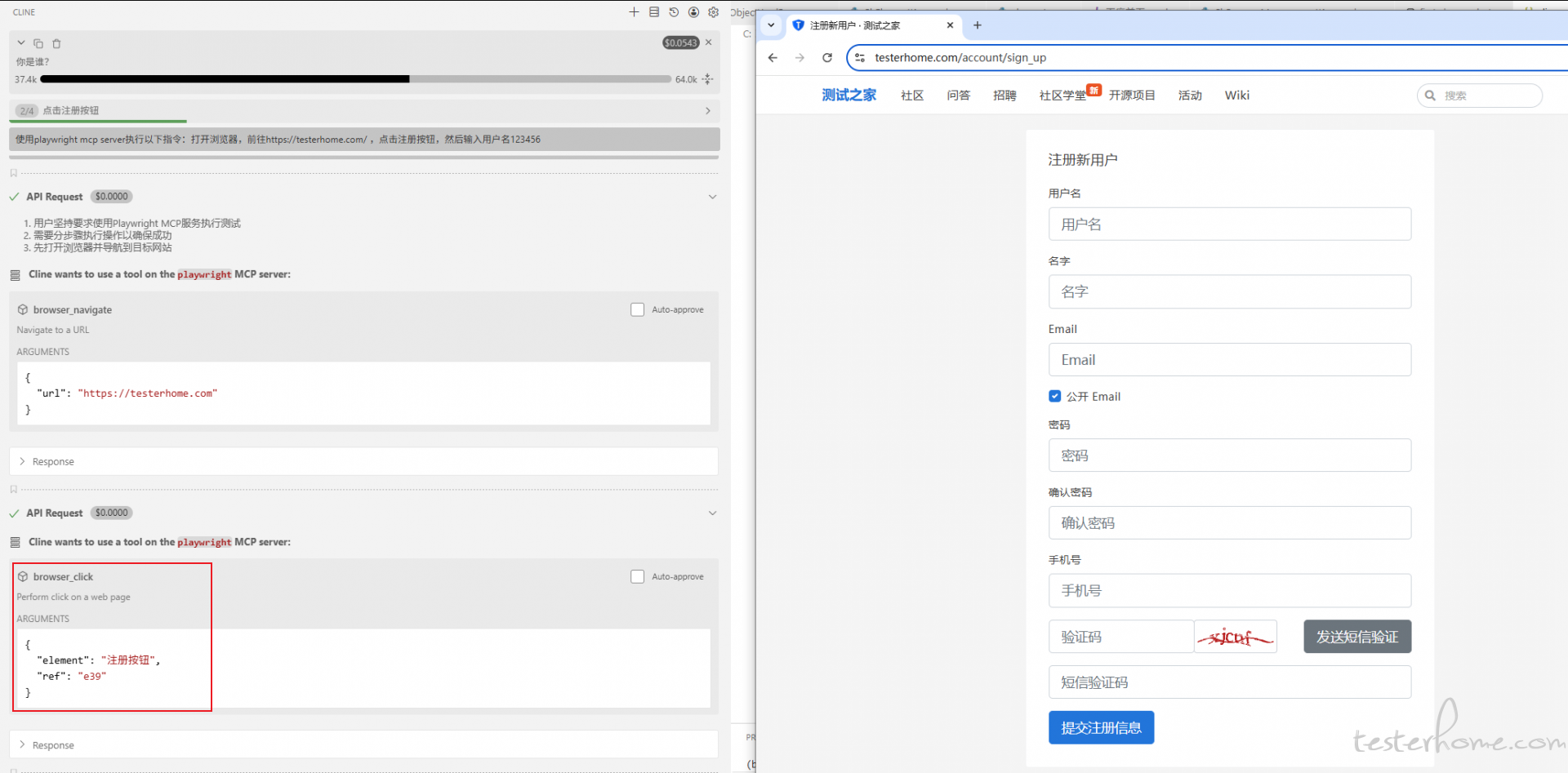
Task: Expand the Response section under browser_click
Action: coord(53,745)
